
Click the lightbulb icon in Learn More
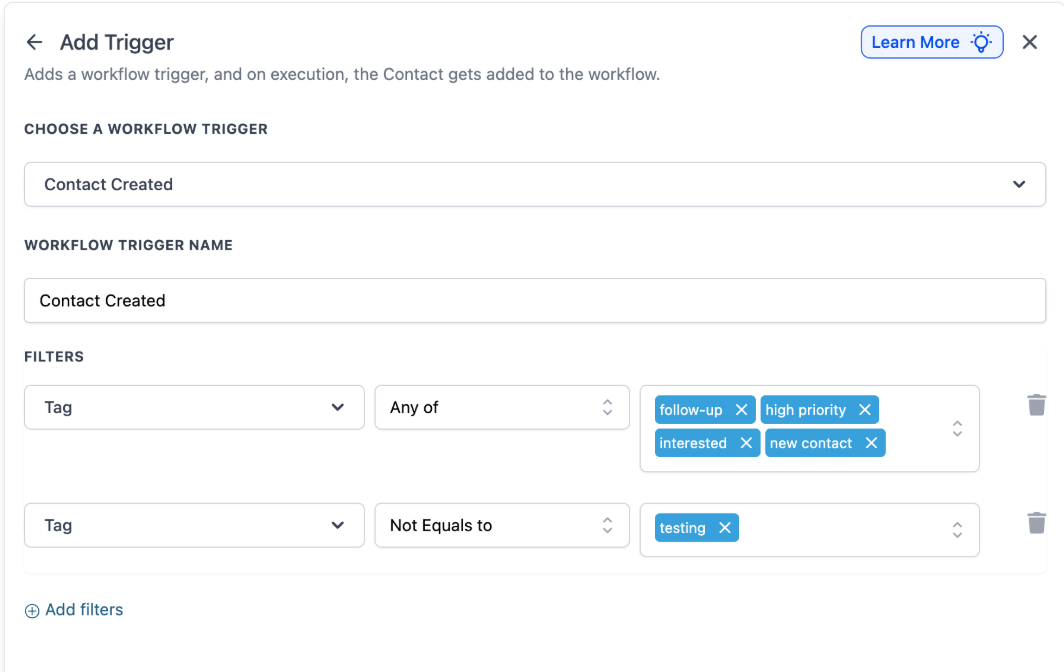(982, 42)
